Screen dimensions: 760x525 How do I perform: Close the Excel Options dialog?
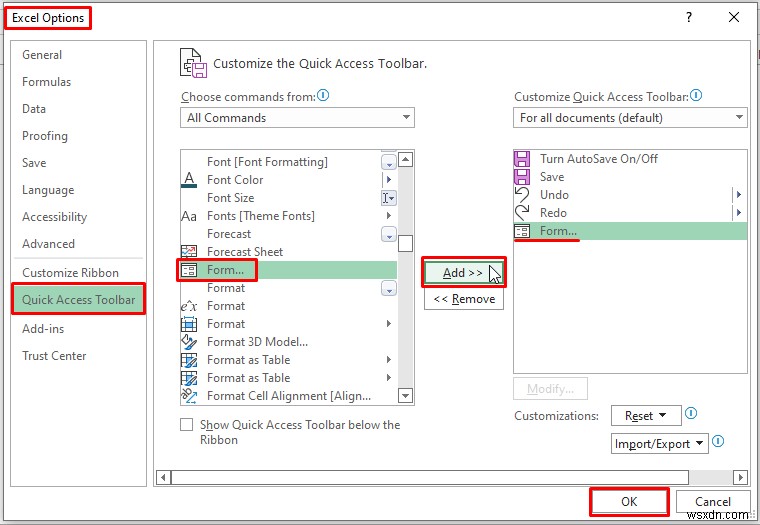tap(734, 17)
